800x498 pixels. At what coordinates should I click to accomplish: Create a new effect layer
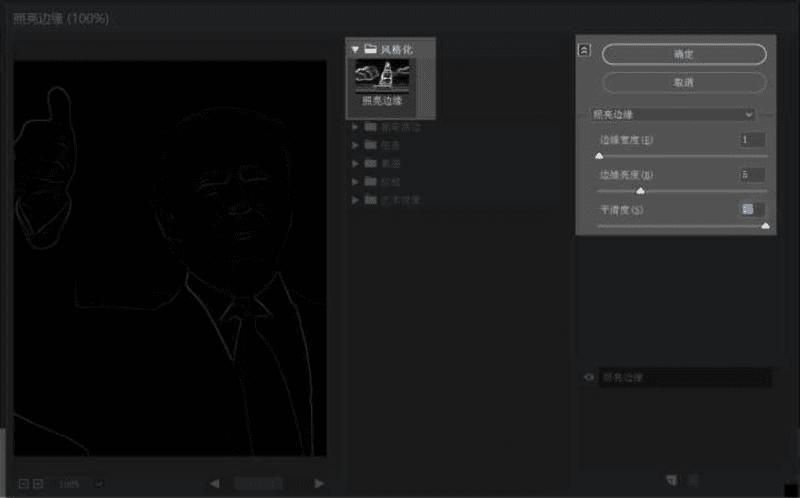[x=672, y=480]
